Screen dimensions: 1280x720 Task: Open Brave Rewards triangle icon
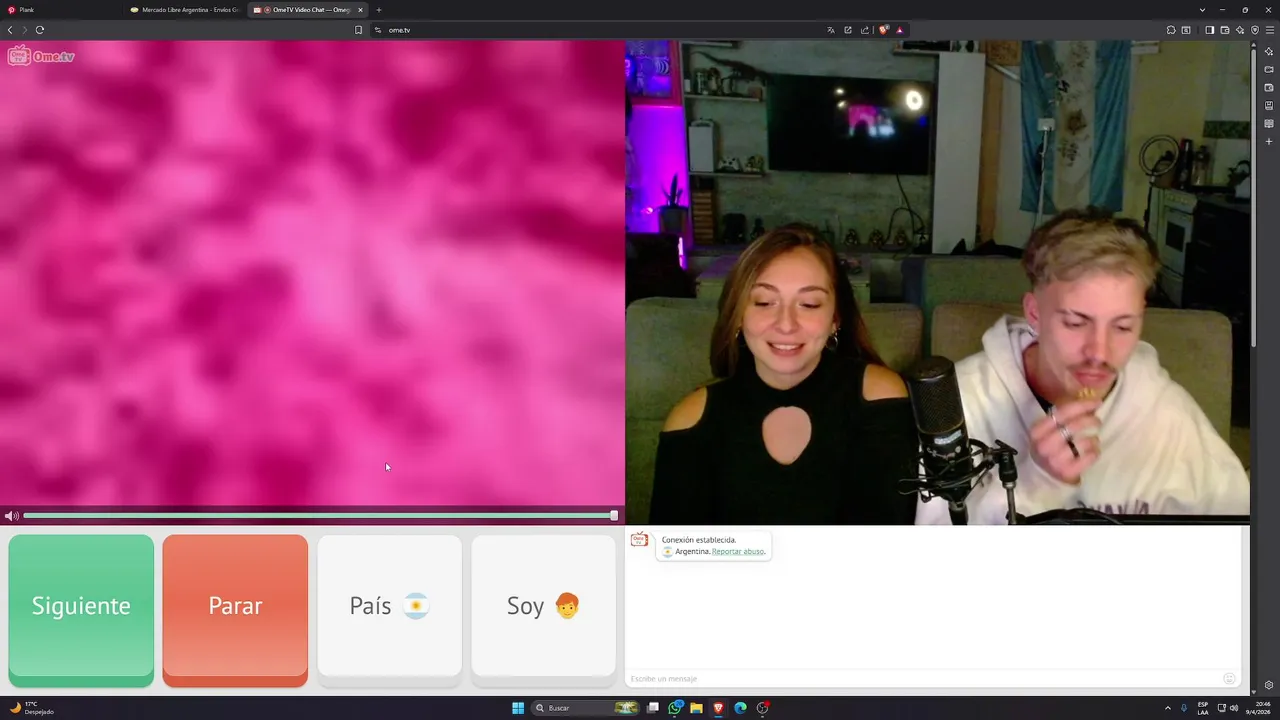pyautogui.click(x=900, y=30)
